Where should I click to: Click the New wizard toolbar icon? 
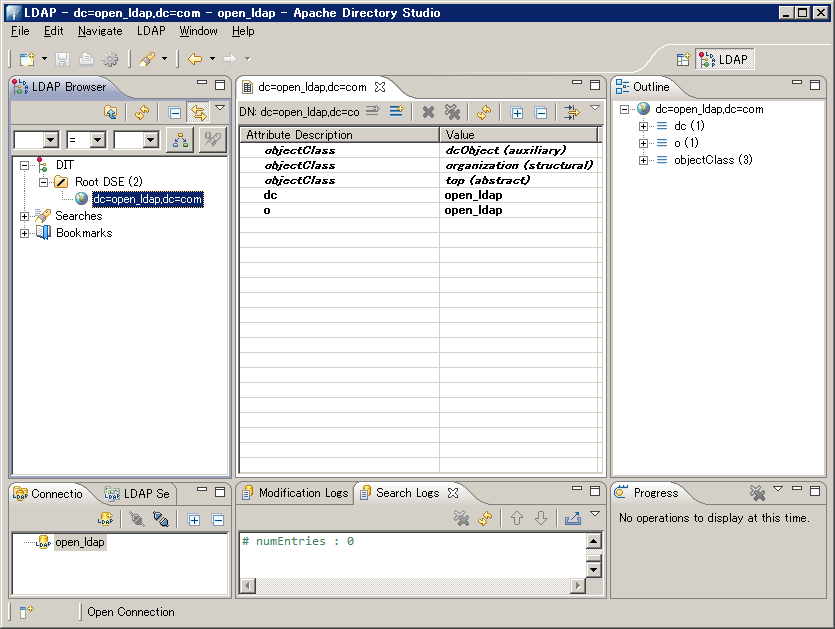(x=27, y=59)
